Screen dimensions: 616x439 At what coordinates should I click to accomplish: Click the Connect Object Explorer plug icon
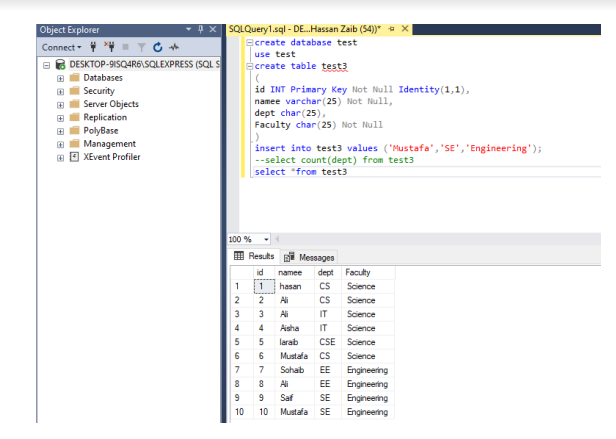point(93,47)
